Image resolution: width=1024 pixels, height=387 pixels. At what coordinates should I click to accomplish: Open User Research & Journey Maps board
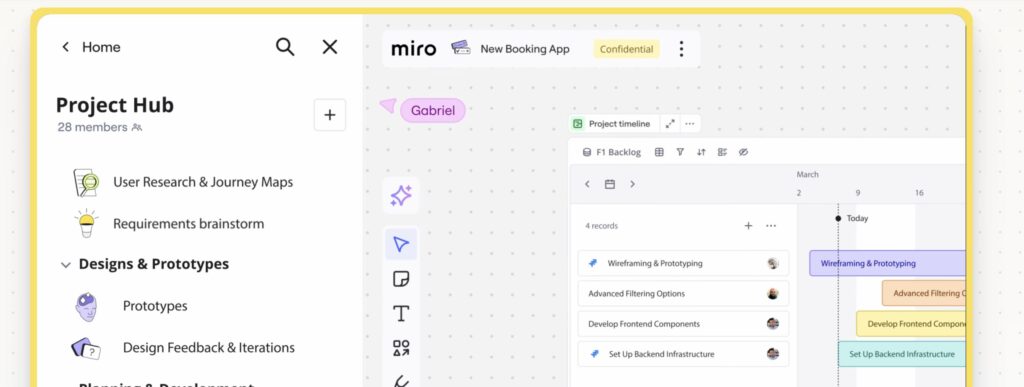coord(203,182)
